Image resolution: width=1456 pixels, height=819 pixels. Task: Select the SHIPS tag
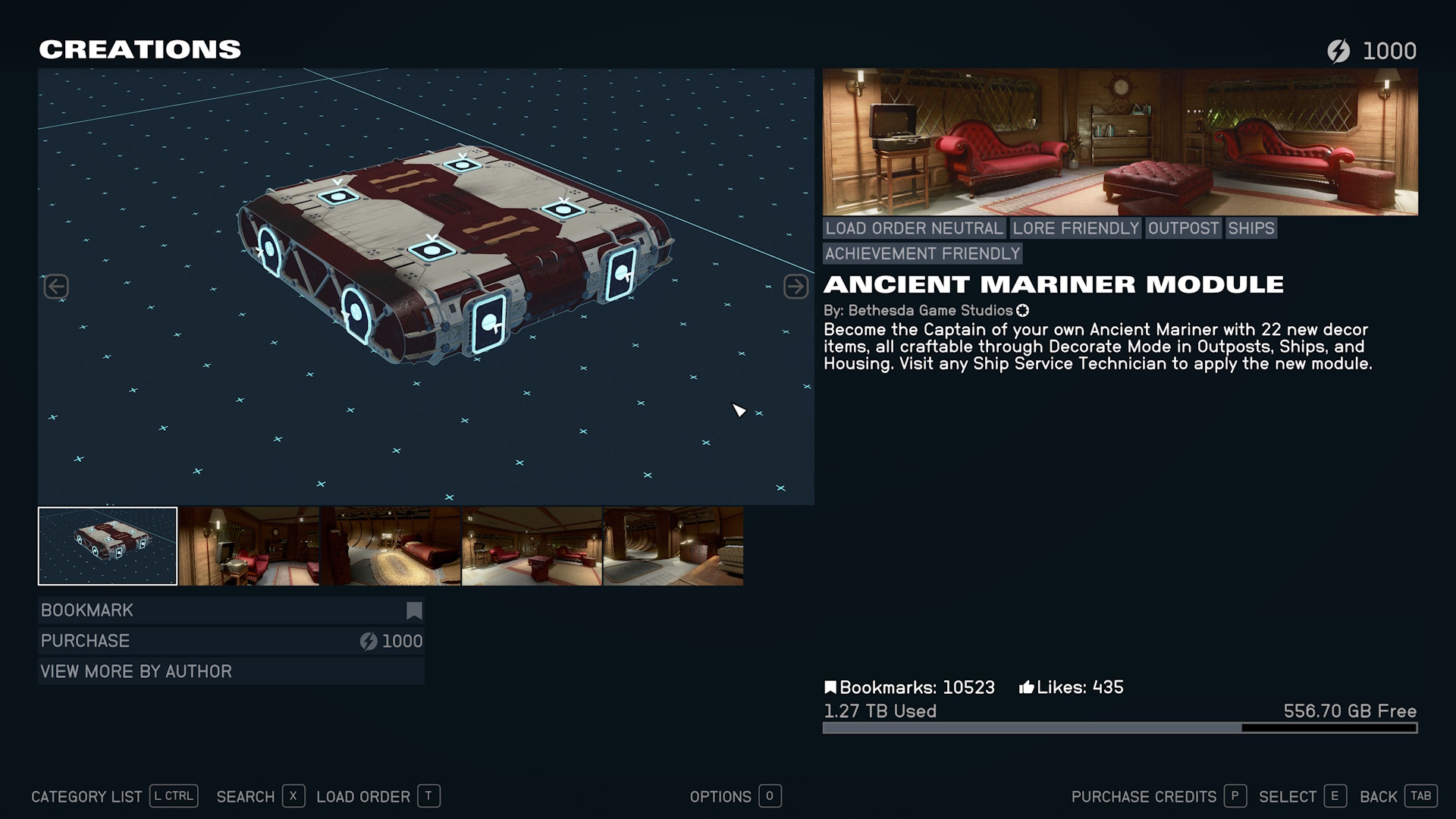point(1250,228)
